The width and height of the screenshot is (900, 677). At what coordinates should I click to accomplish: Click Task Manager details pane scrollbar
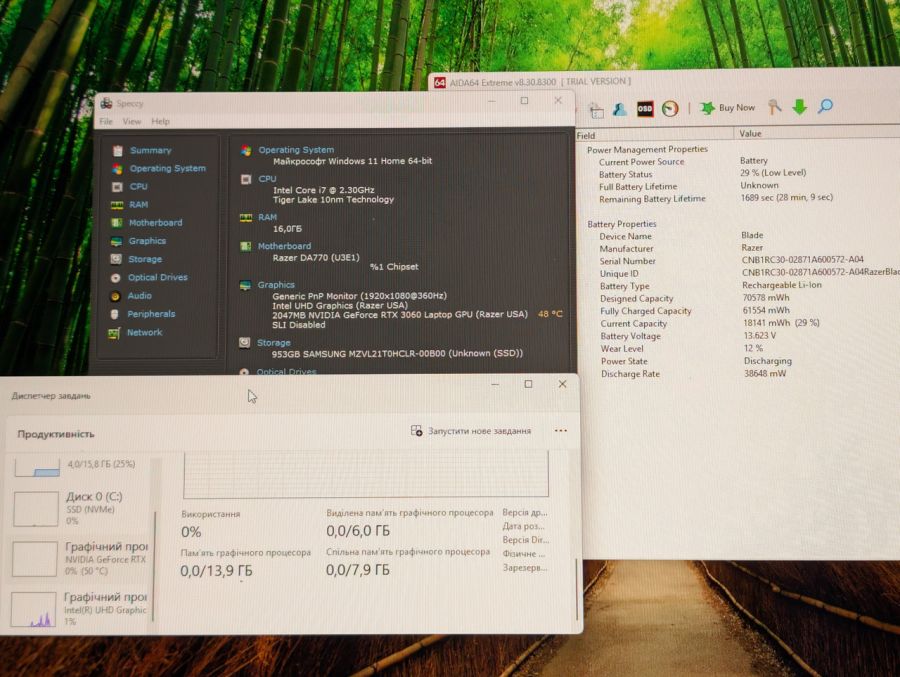click(x=576, y=589)
